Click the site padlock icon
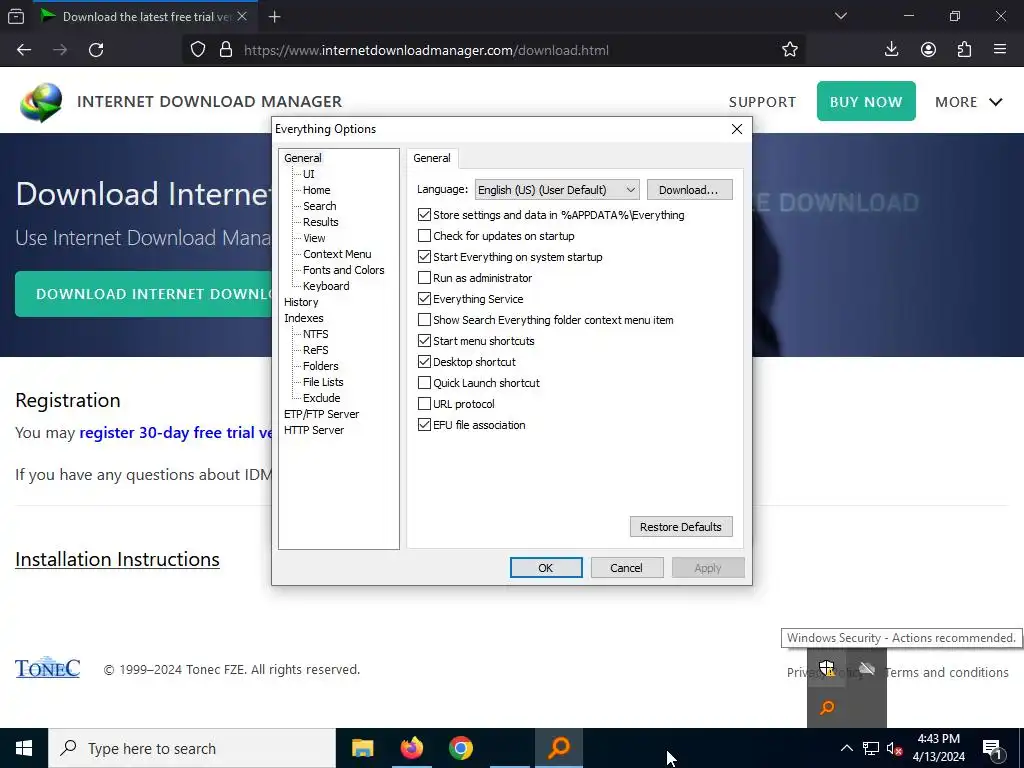 tap(226, 50)
